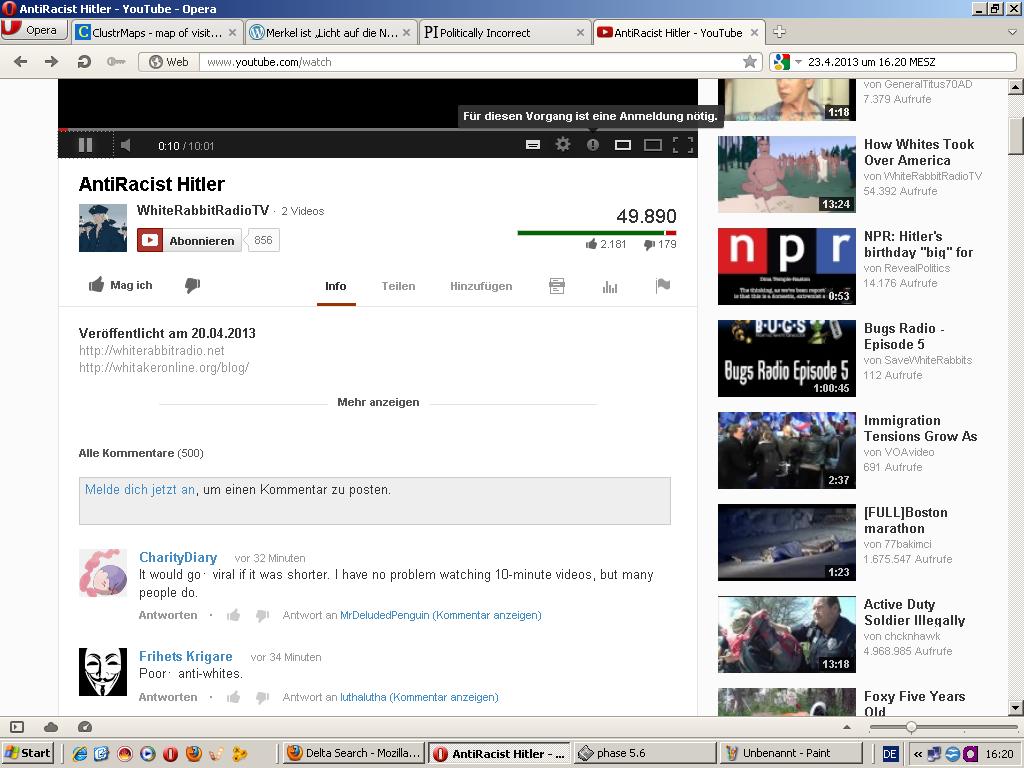Switch to the Delta Search Mozilla taskbar window
The height and width of the screenshot is (768, 1024).
pos(354,753)
